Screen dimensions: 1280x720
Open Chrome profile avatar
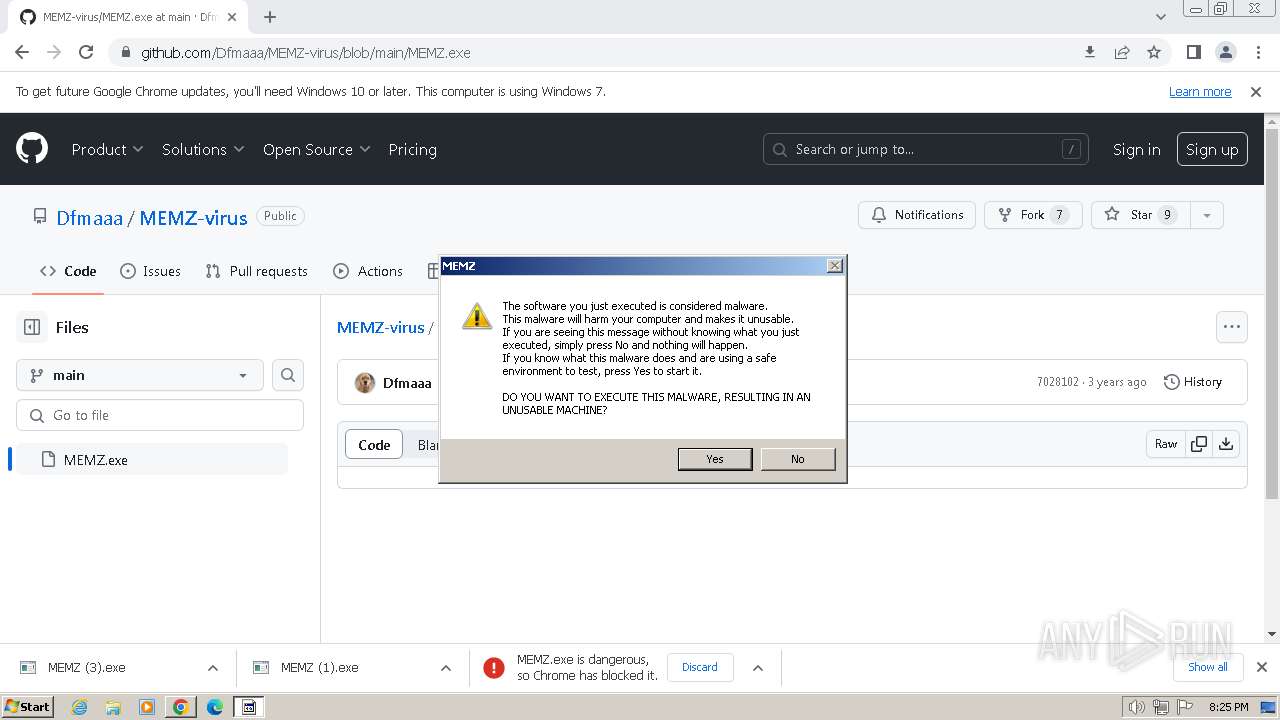pos(1226,52)
